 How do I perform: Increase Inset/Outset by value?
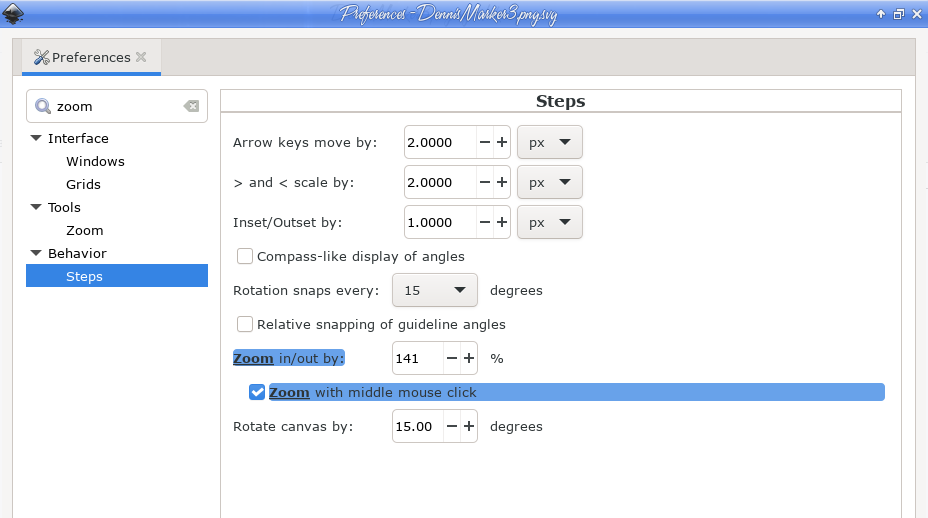(x=502, y=222)
